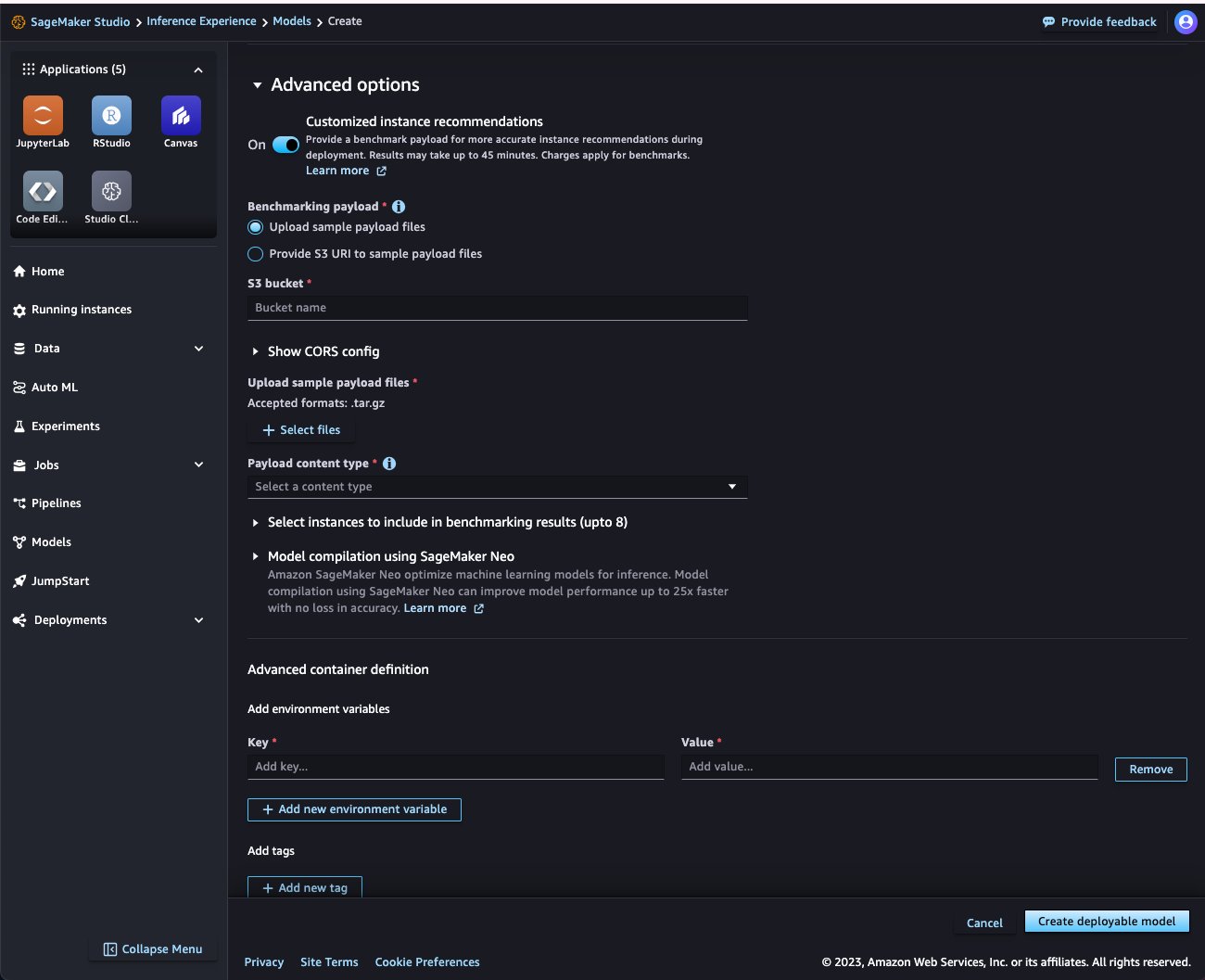This screenshot has width=1205, height=980.
Task: Click the JumpStart rocket icon
Action: [19, 581]
